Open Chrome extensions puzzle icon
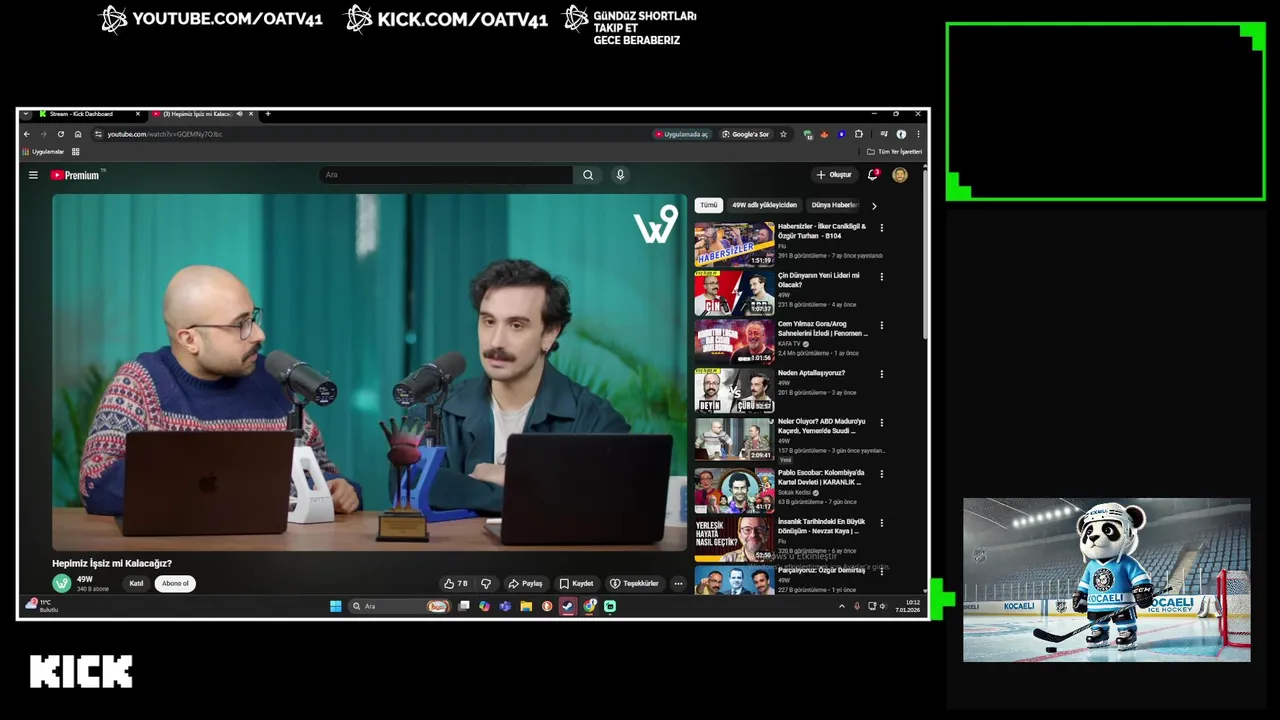Viewport: 1280px width, 720px height. [x=858, y=134]
